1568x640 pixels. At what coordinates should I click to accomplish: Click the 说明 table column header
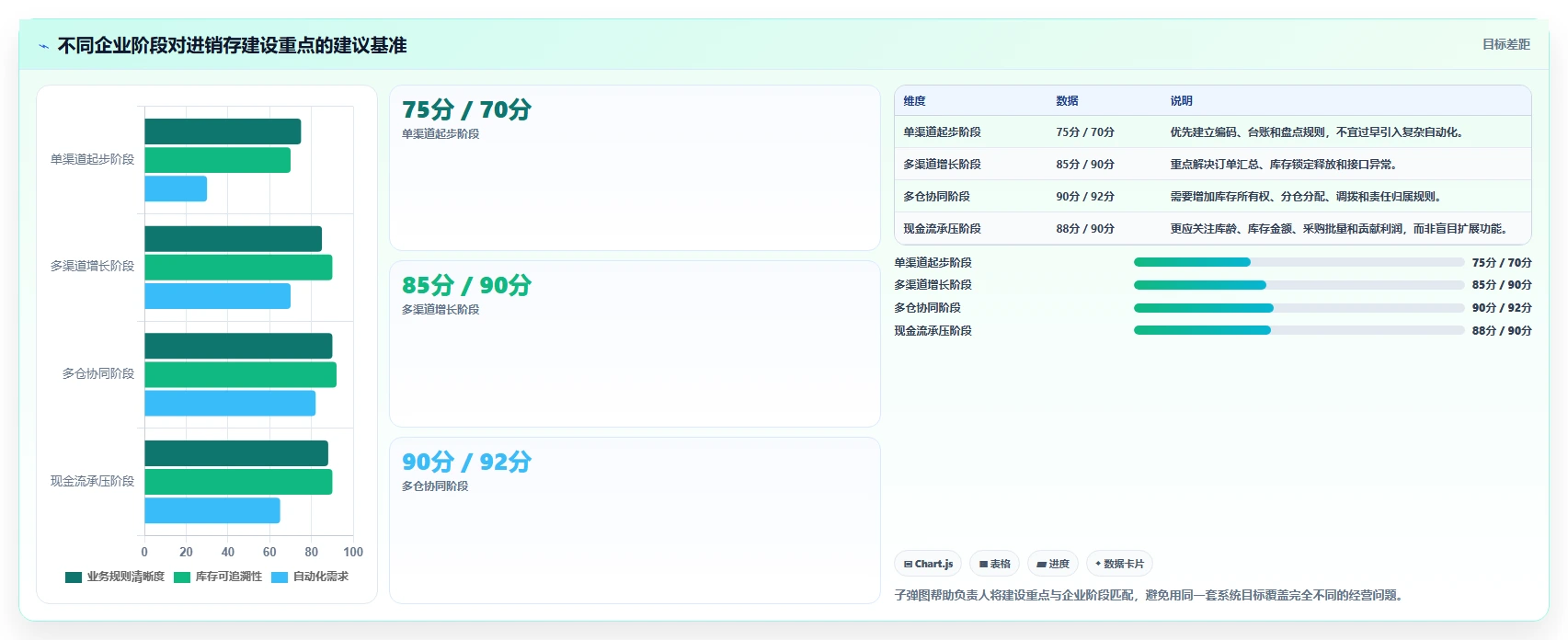pyautogui.click(x=1181, y=101)
